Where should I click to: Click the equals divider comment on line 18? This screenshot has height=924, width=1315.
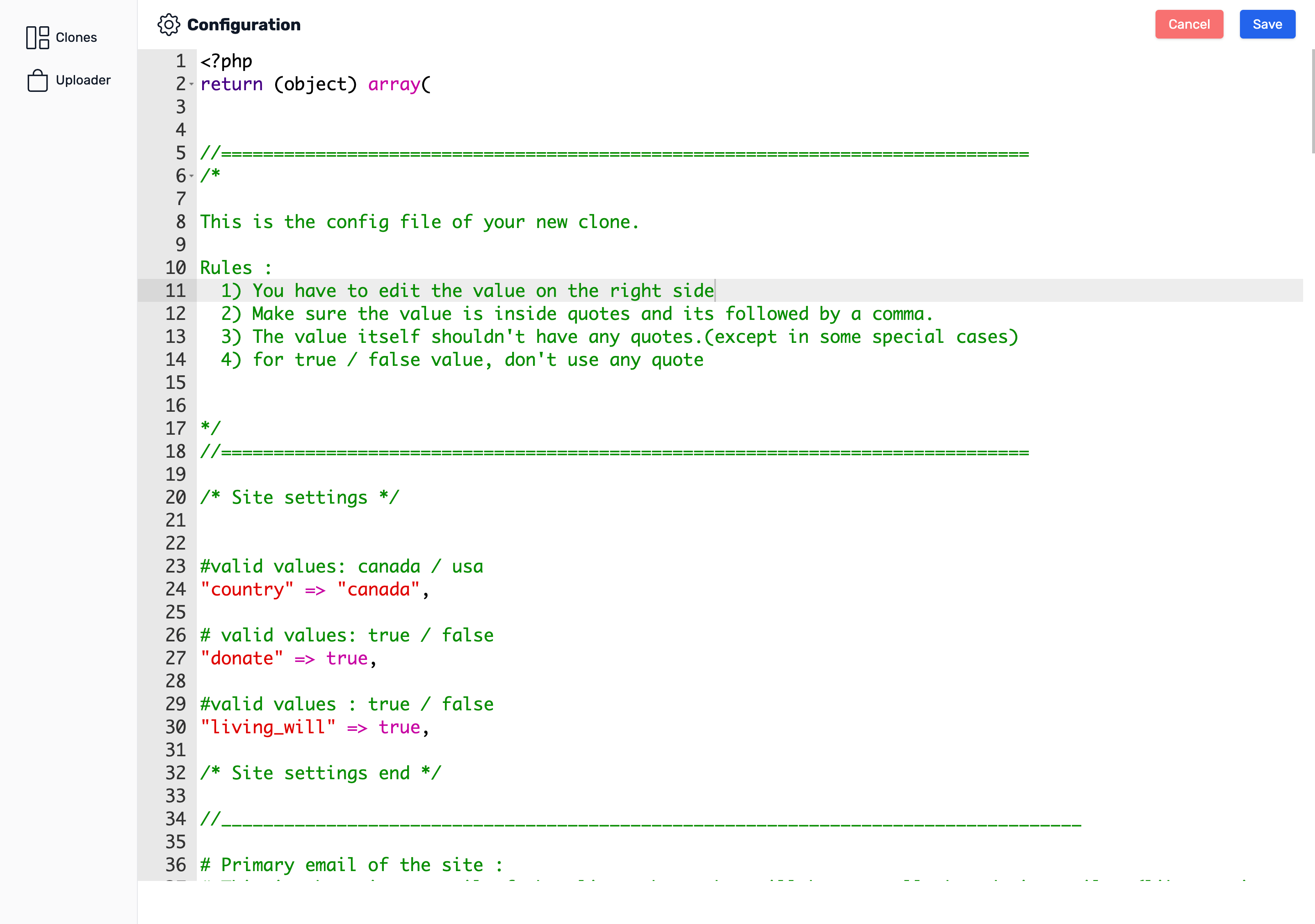click(x=615, y=452)
